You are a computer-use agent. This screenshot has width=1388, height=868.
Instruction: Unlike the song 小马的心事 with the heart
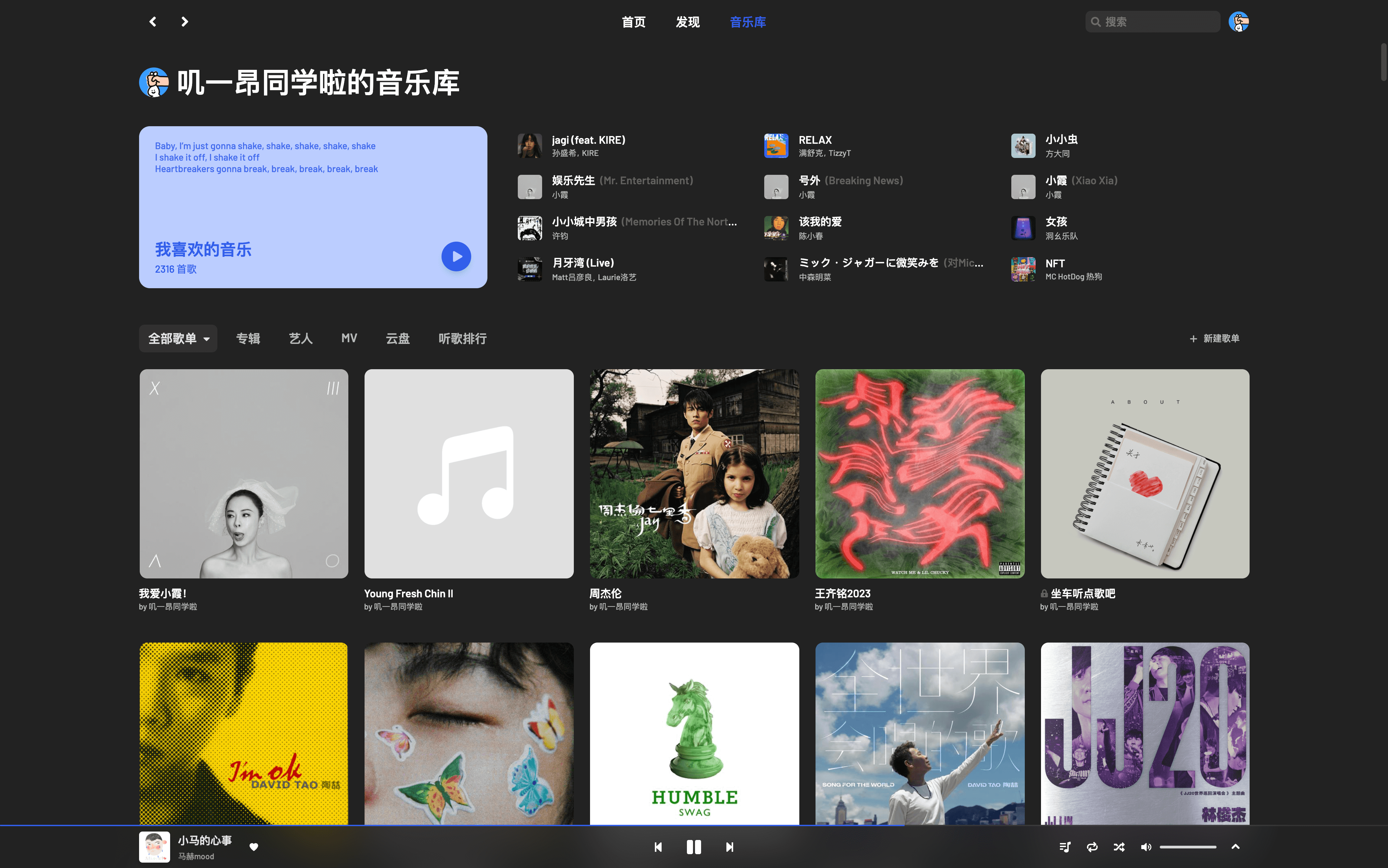tap(254, 847)
